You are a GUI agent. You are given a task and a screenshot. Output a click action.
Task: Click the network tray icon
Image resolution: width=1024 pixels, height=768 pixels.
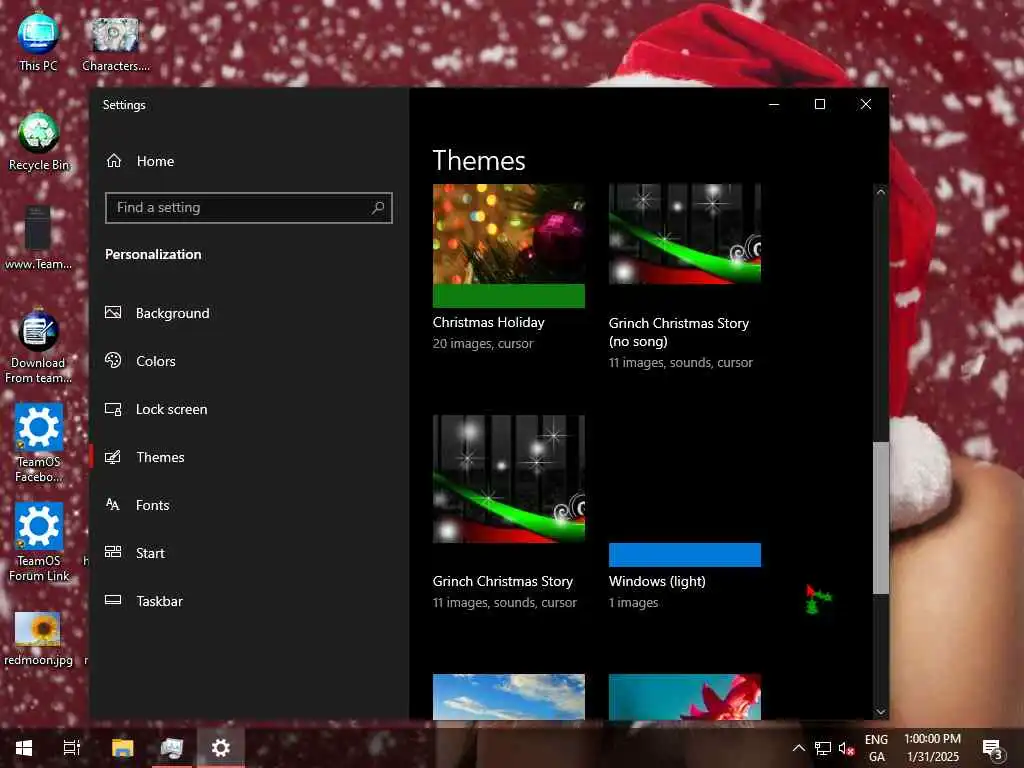coord(823,748)
